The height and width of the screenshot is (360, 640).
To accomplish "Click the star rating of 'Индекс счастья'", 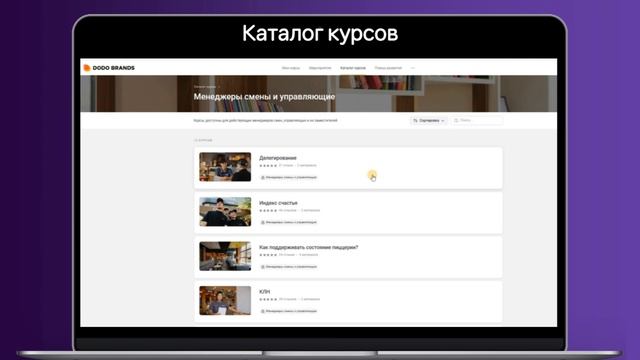I will point(268,211).
